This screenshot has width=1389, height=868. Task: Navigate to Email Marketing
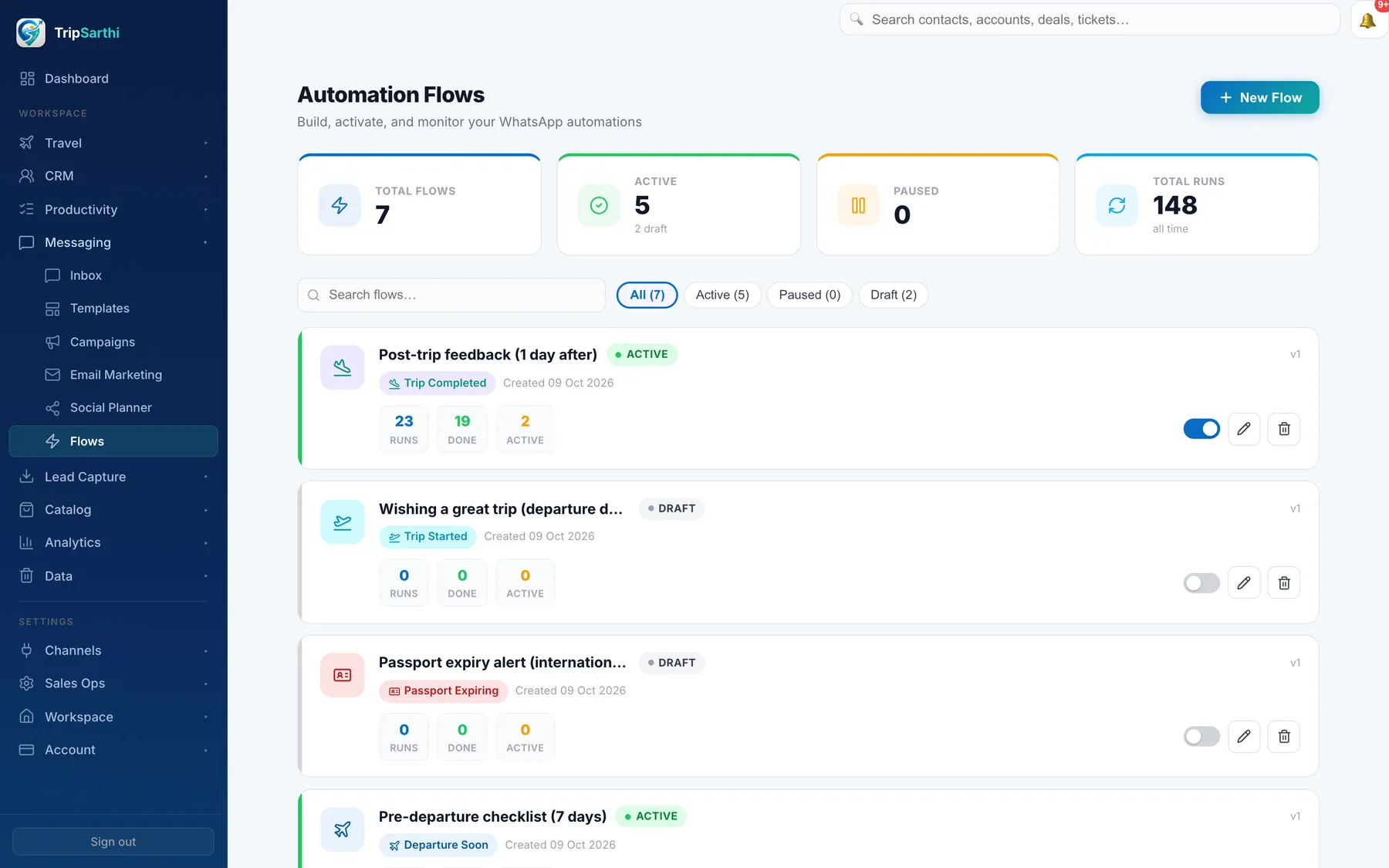113,375
